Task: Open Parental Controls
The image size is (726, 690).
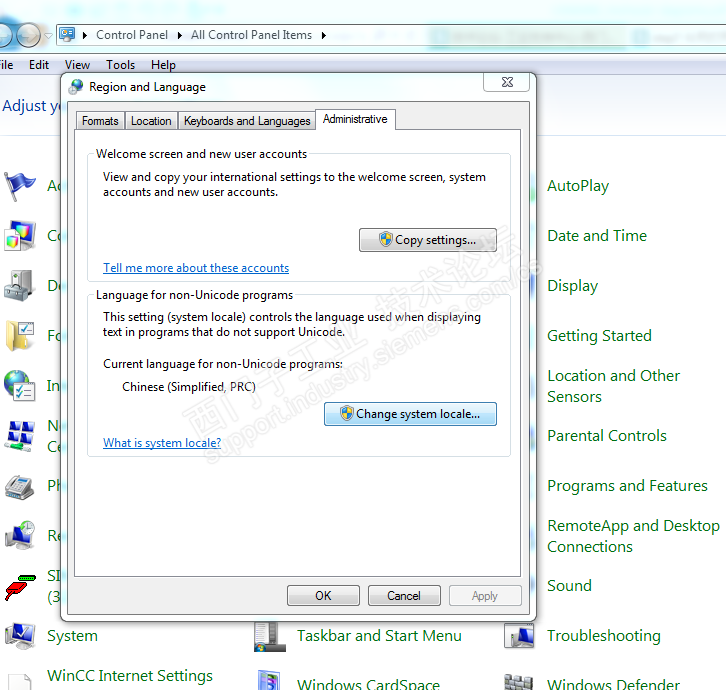Action: coord(607,436)
